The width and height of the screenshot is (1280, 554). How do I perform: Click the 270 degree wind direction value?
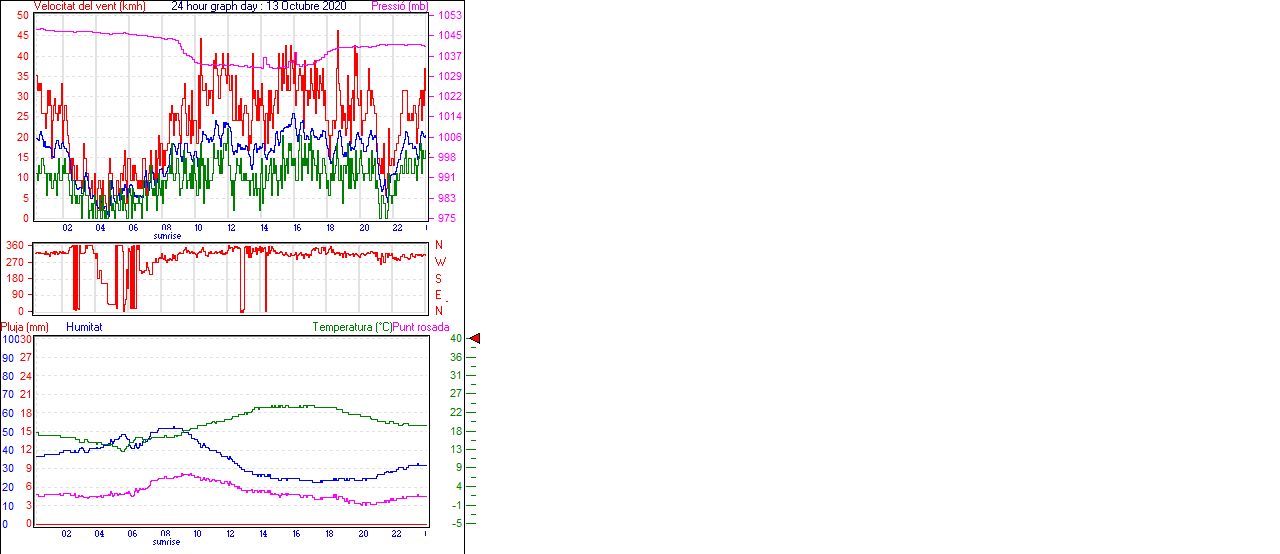pyautogui.click(x=15, y=262)
